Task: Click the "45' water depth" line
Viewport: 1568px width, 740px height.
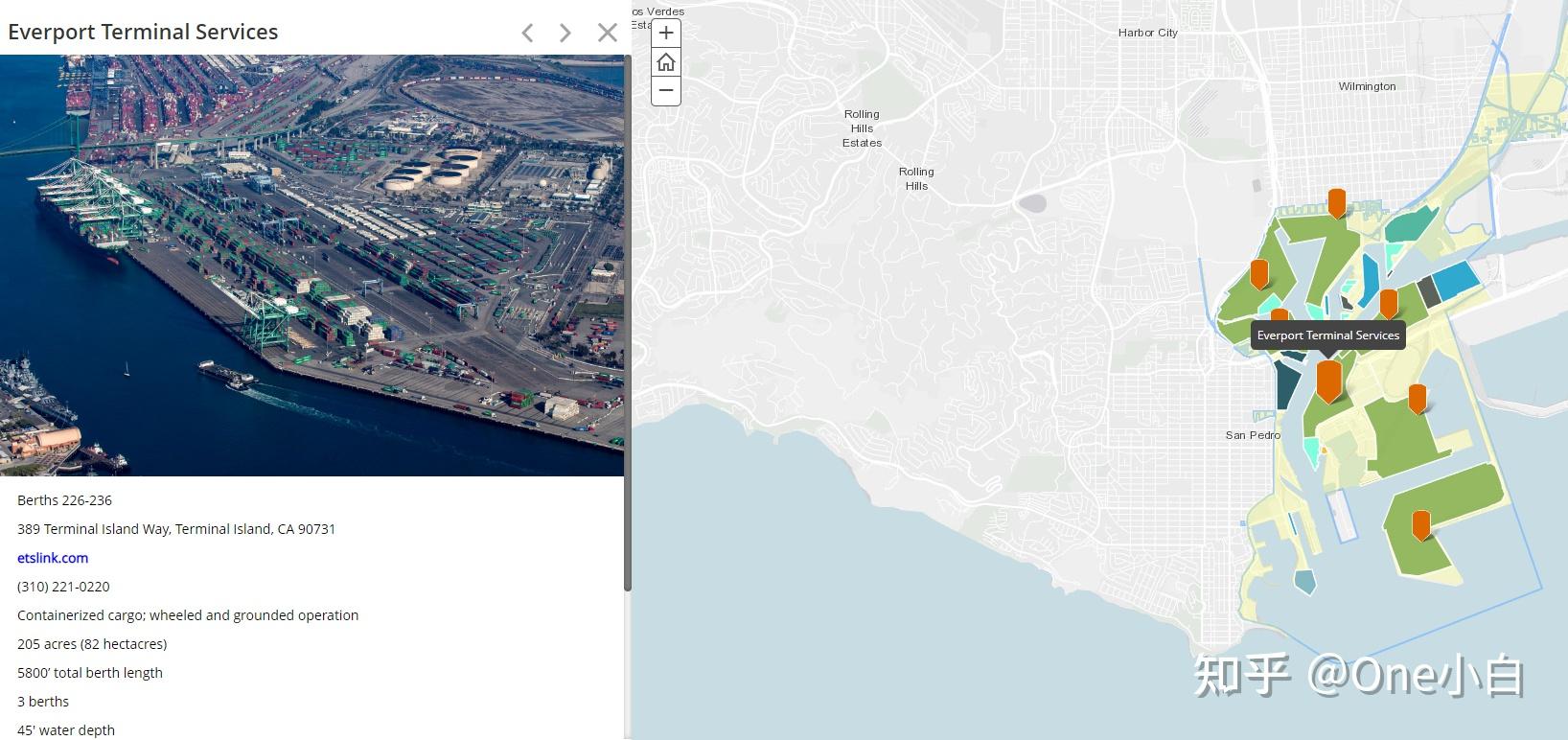Action: (x=66, y=730)
